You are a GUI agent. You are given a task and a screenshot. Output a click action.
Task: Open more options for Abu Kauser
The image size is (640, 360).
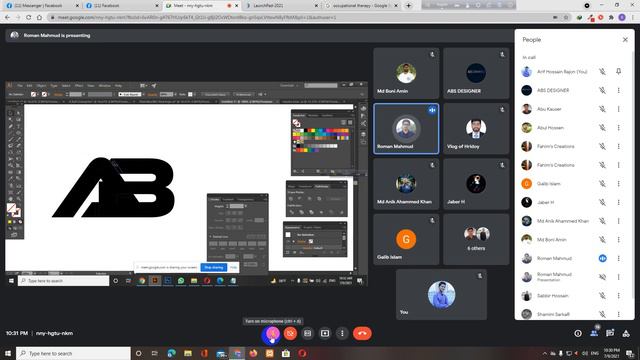click(x=619, y=109)
